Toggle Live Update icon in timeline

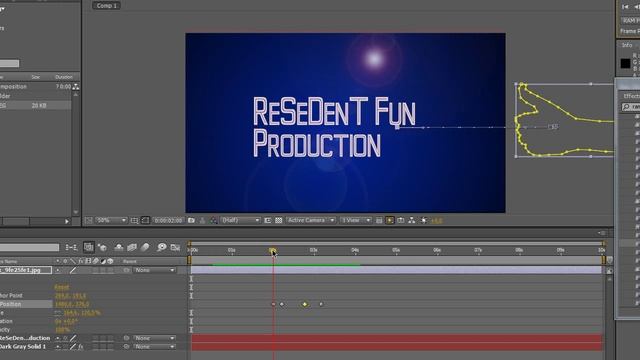pos(89,247)
